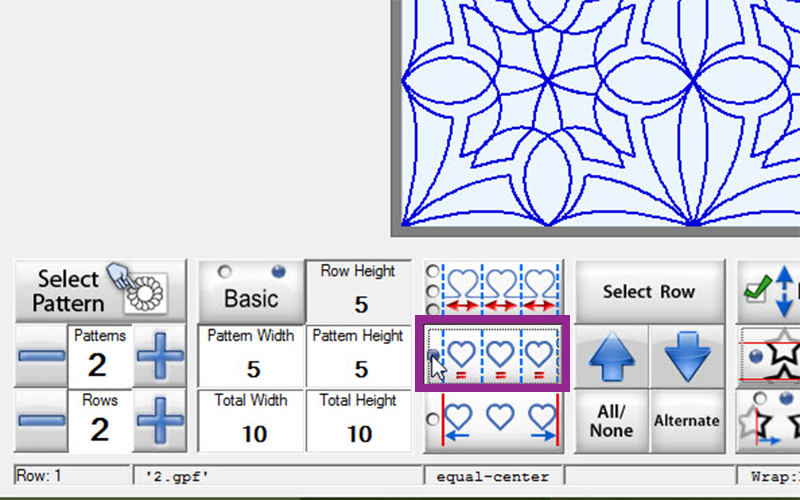The width and height of the screenshot is (800, 500).
Task: Click the Rows value field showing 2
Action: tap(100, 421)
